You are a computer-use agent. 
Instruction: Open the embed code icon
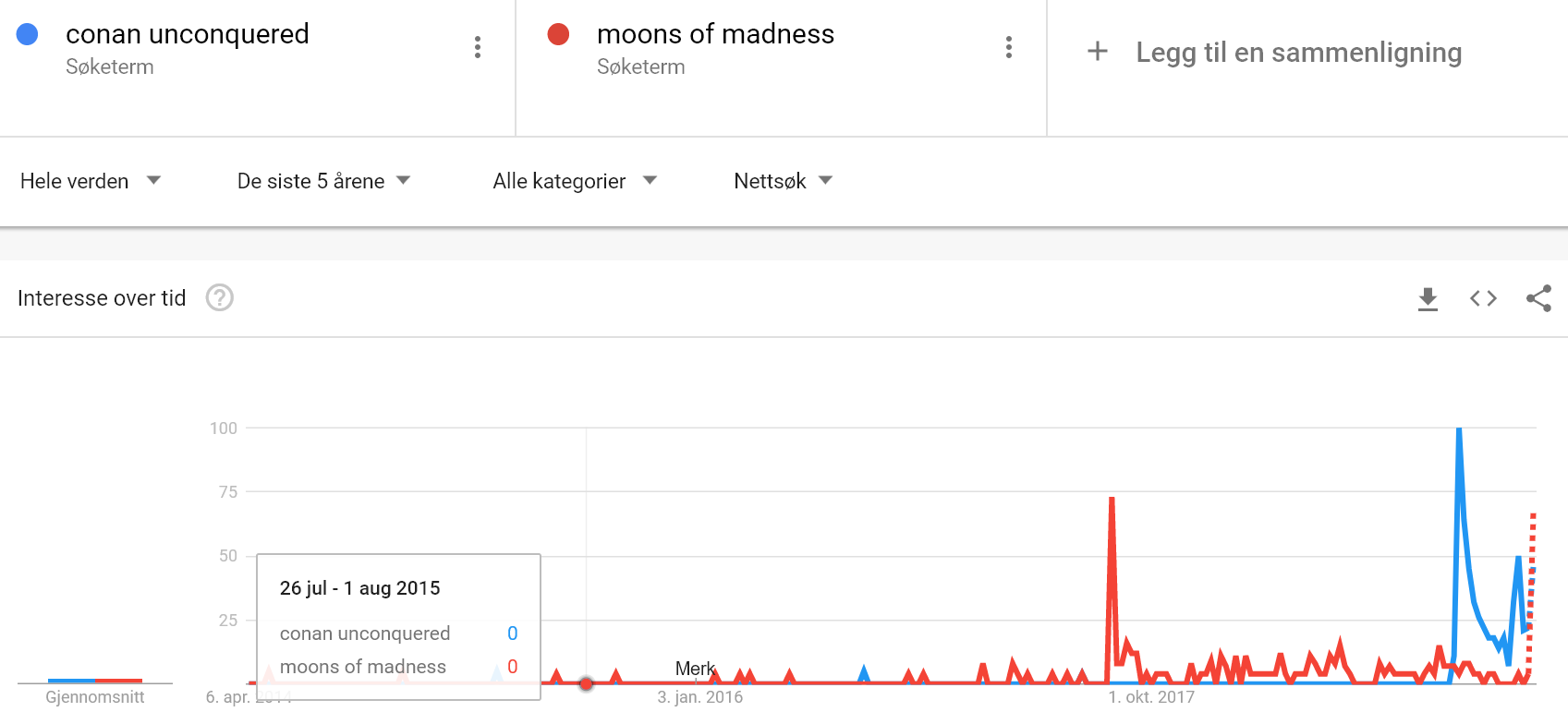[1483, 298]
